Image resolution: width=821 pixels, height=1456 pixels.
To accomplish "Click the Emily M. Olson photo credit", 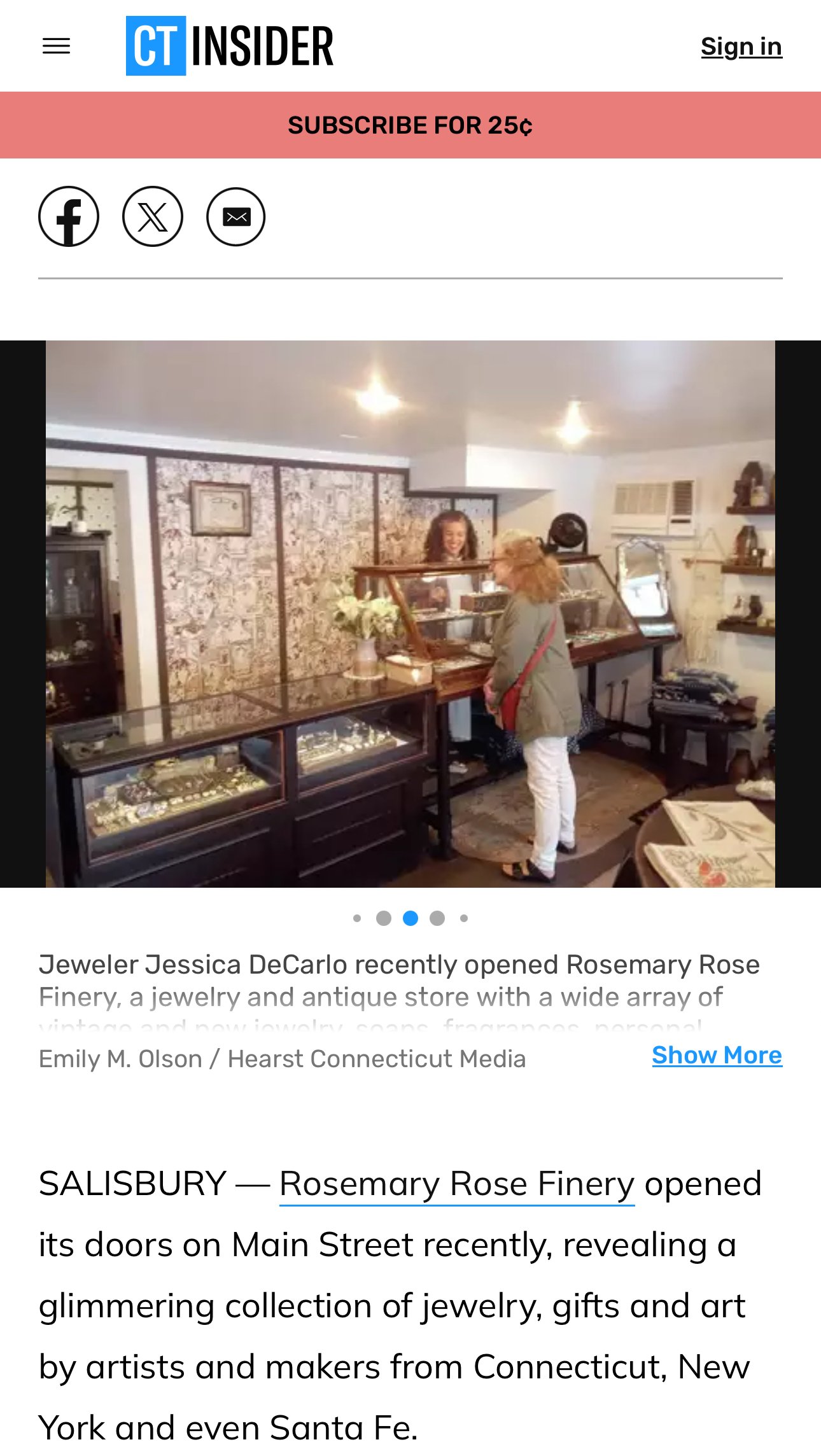I will pyautogui.click(x=282, y=1059).
